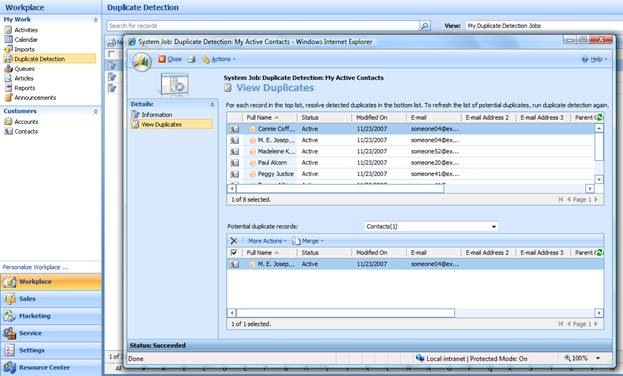Switch to the Marketing area

click(50, 316)
